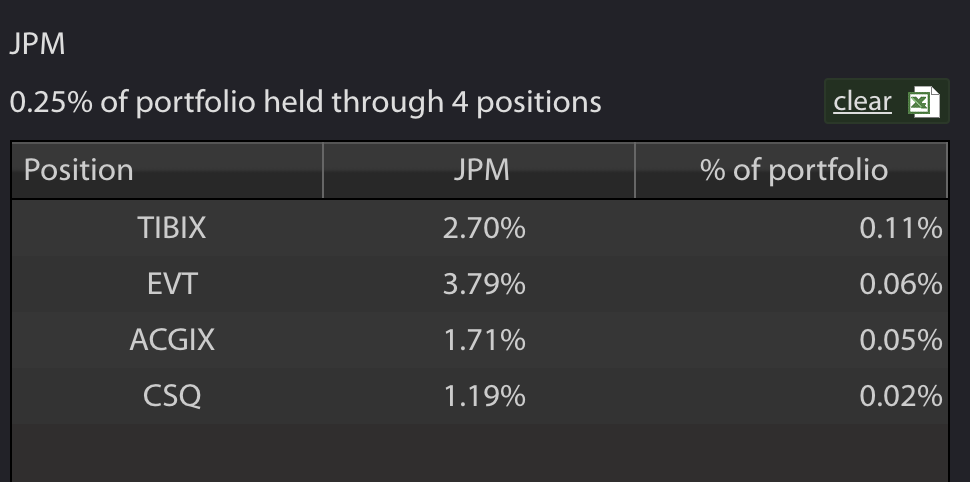
Task: Click 0.11% portfolio value for TIBIX
Action: 901,228
